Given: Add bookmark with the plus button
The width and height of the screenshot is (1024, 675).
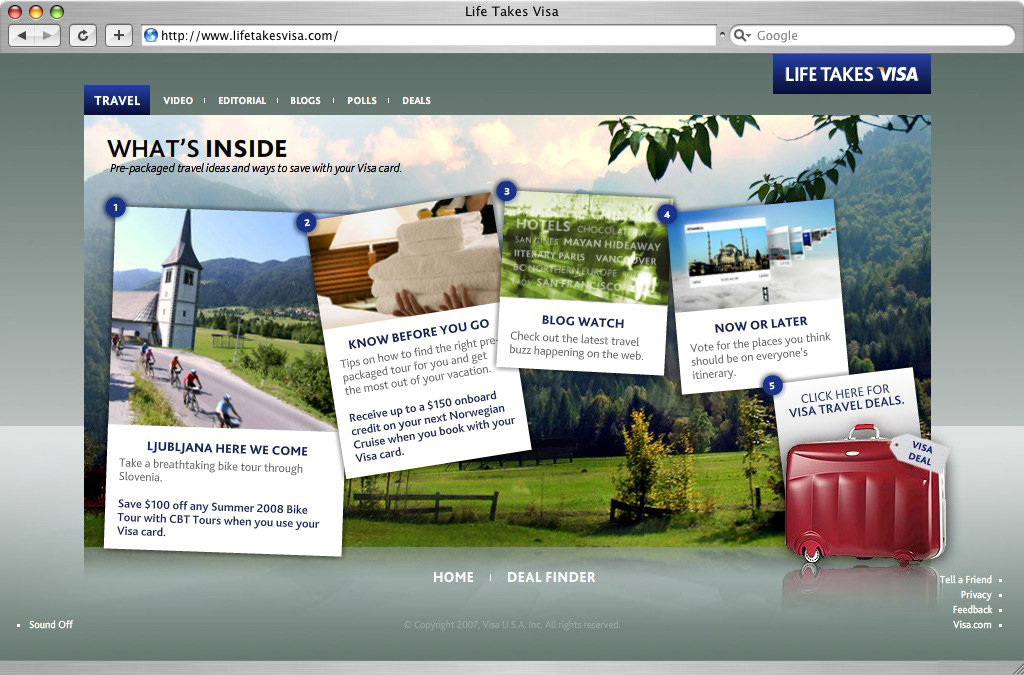Looking at the screenshot, I should click(x=119, y=35).
